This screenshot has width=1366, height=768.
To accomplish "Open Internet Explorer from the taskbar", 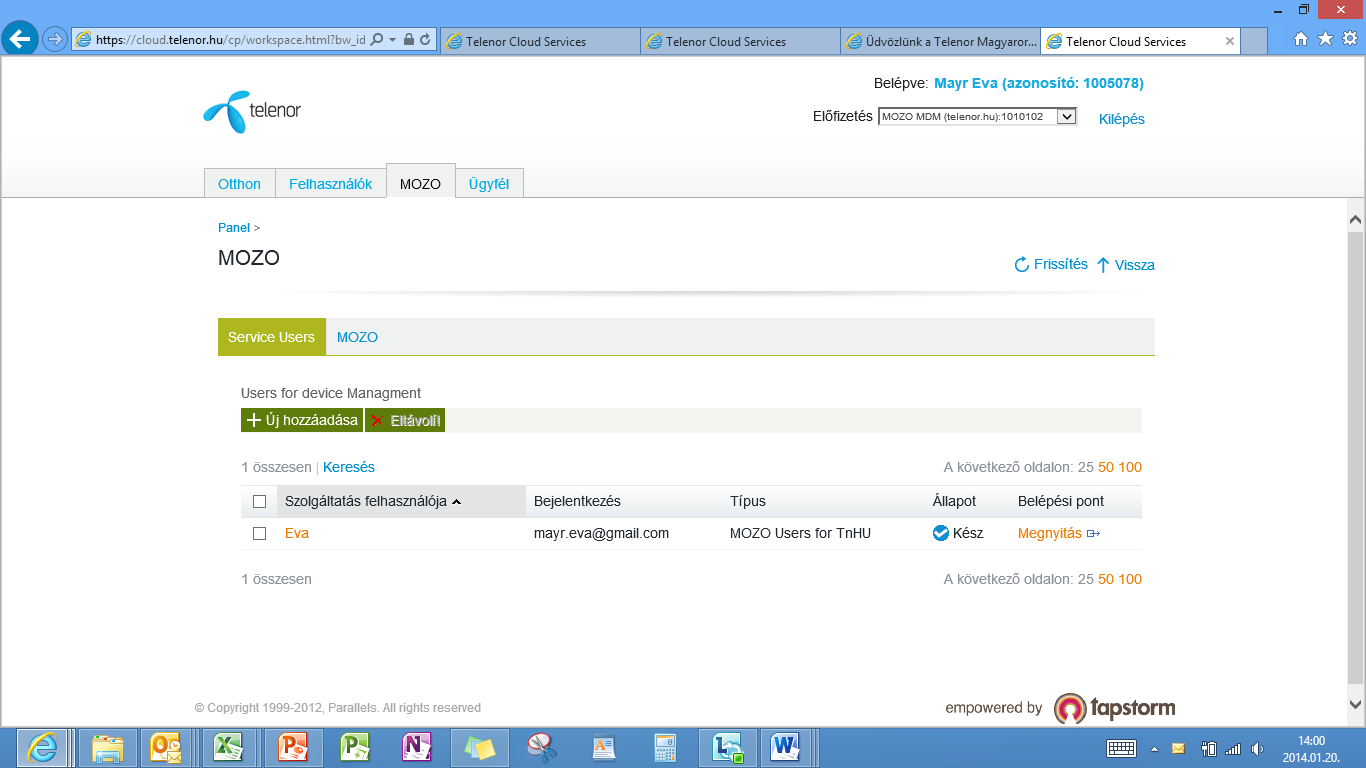I will 40,747.
